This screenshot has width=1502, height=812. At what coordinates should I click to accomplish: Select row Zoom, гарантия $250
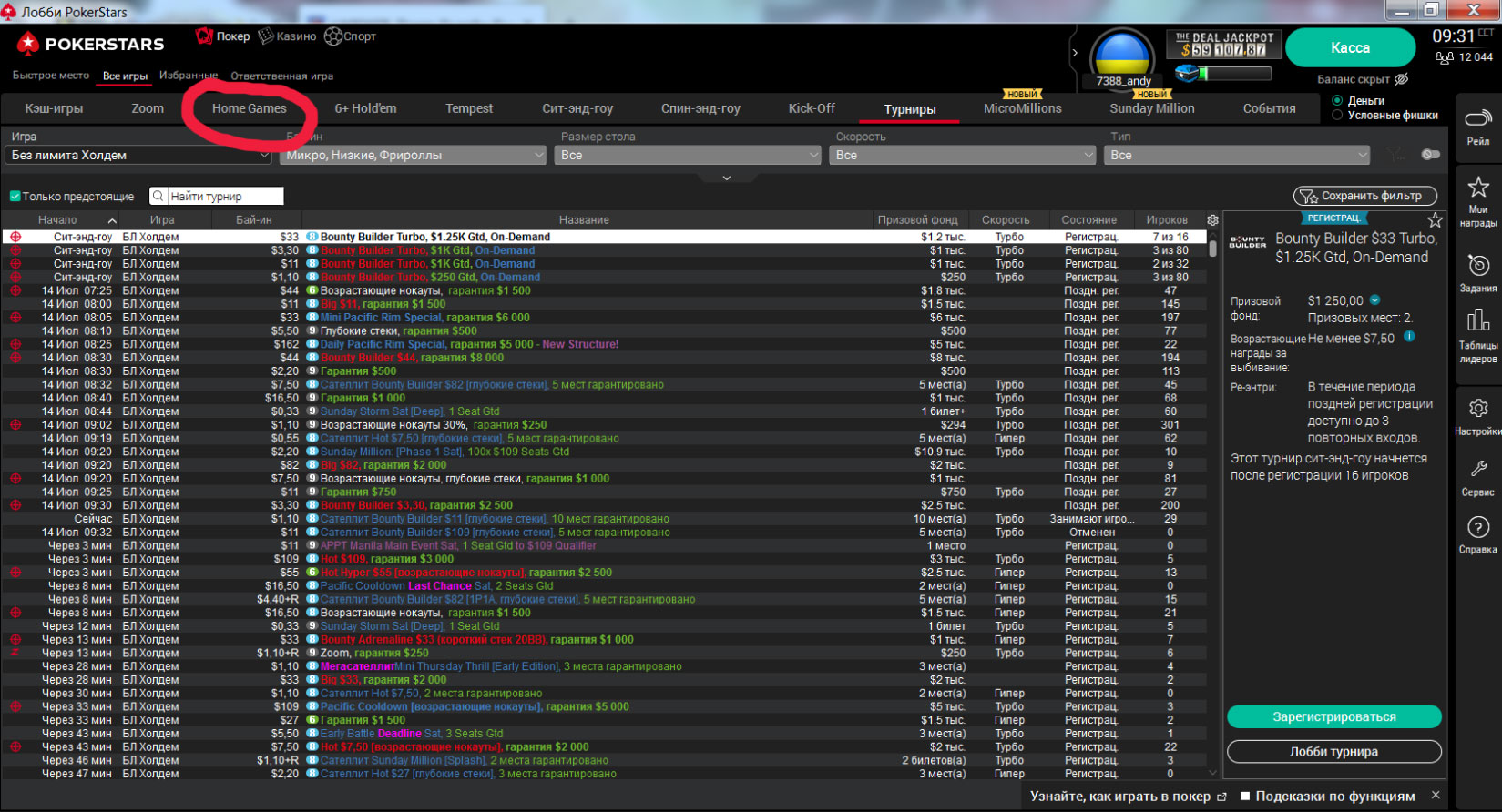tap(605, 653)
